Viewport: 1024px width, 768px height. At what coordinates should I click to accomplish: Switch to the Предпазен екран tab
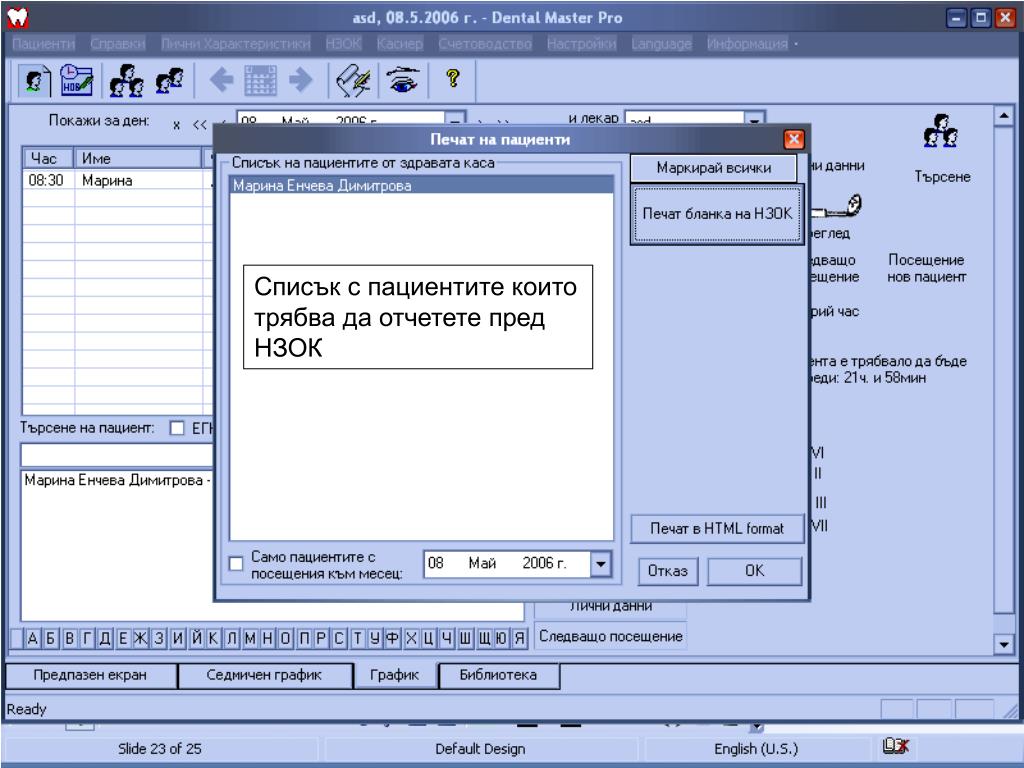(90, 675)
